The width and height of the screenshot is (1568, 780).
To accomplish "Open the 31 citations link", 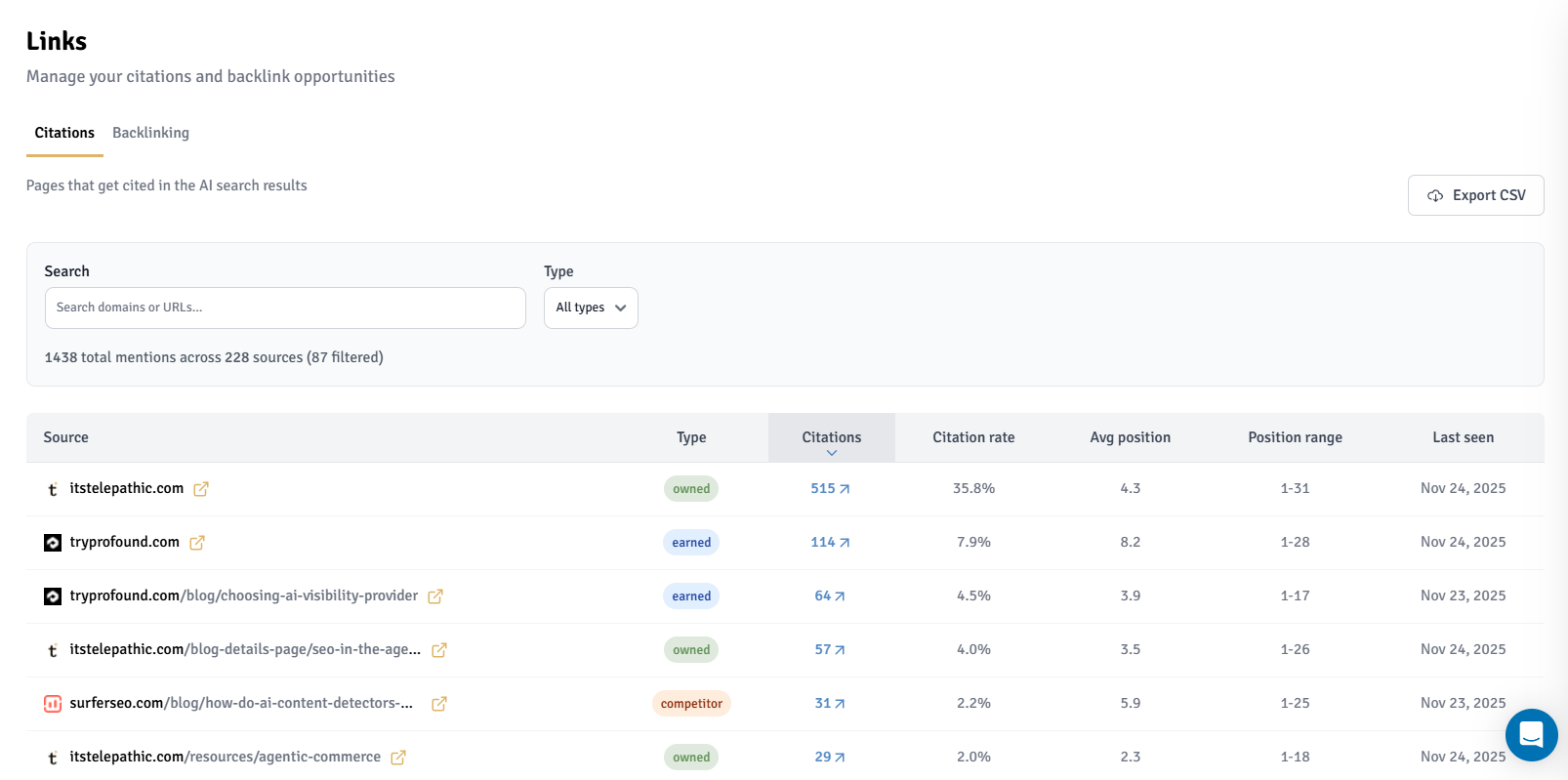I will 830,703.
